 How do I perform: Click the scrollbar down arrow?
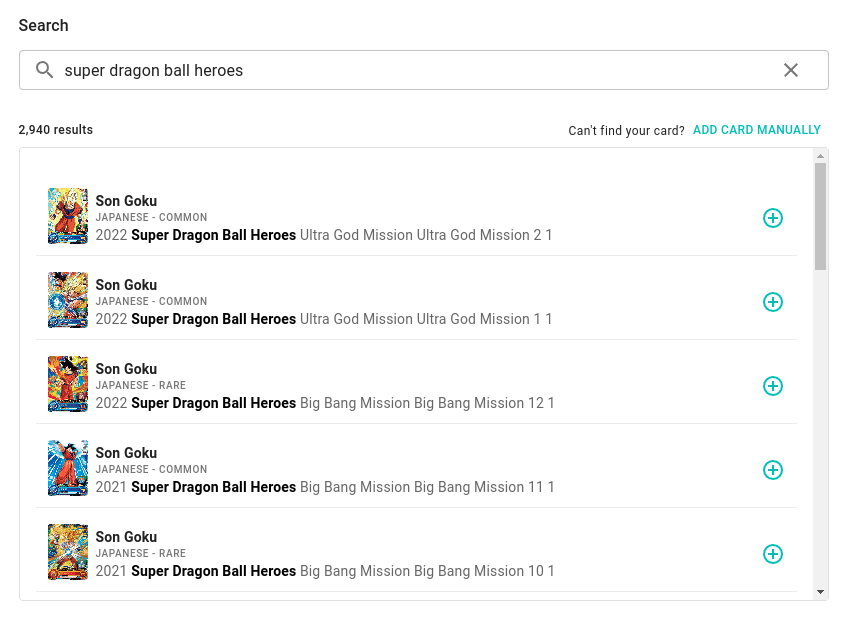820,592
